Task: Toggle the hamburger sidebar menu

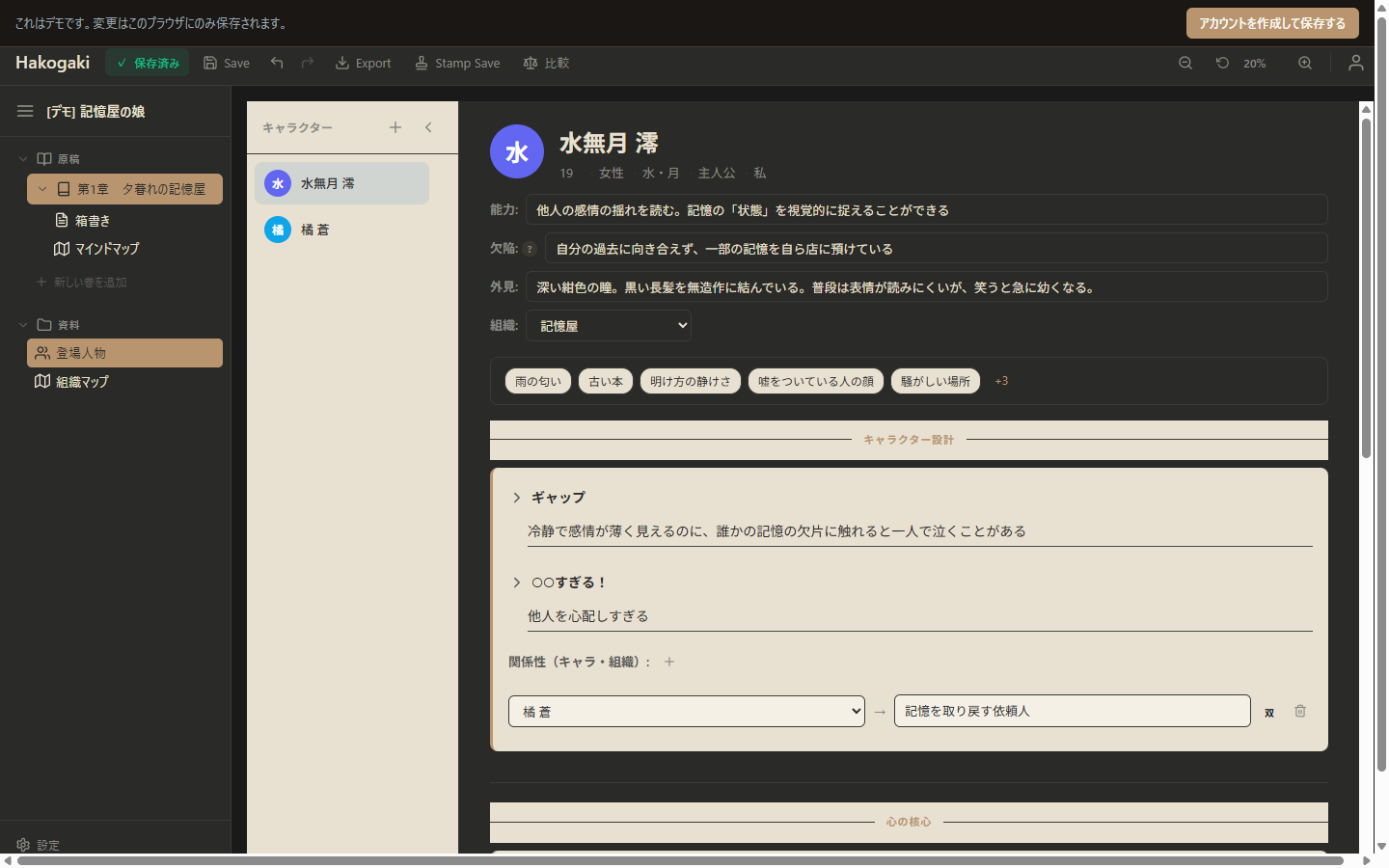Action: pyautogui.click(x=25, y=111)
